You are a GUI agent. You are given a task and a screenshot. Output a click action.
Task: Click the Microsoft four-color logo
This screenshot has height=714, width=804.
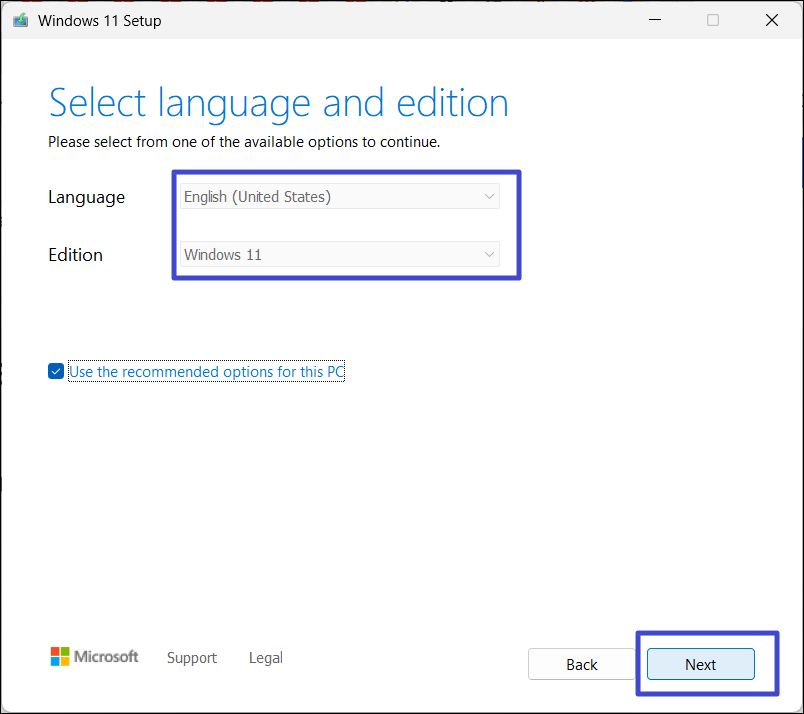62,657
